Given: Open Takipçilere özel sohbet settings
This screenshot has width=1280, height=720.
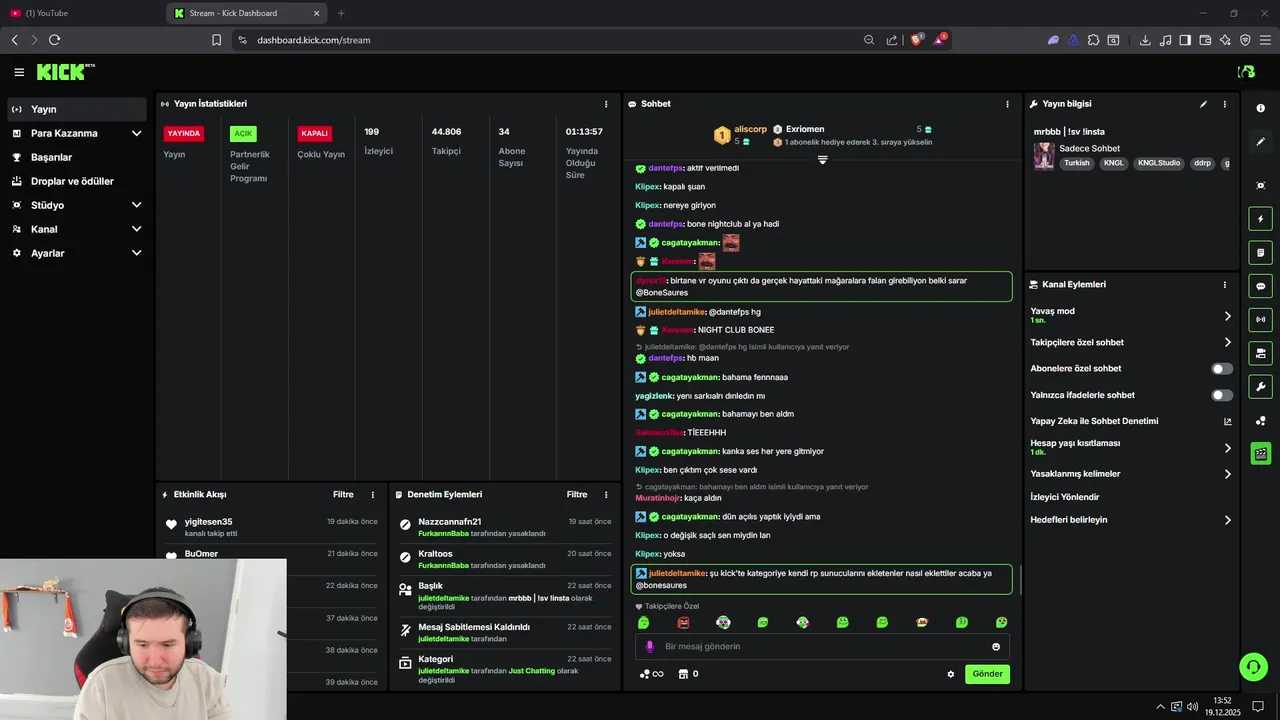Looking at the screenshot, I should [x=1131, y=342].
